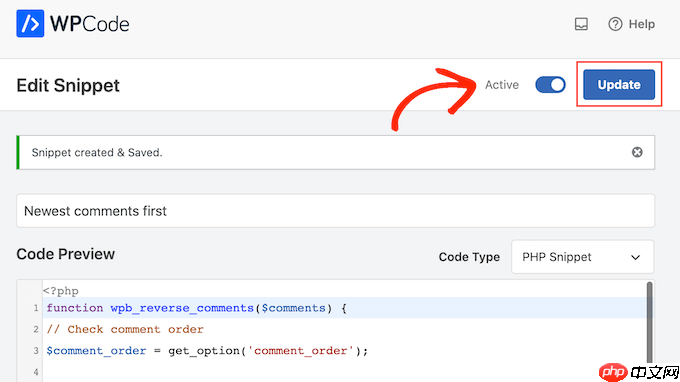
Task: Click the get_option('comment_order') code line
Action: [207, 350]
